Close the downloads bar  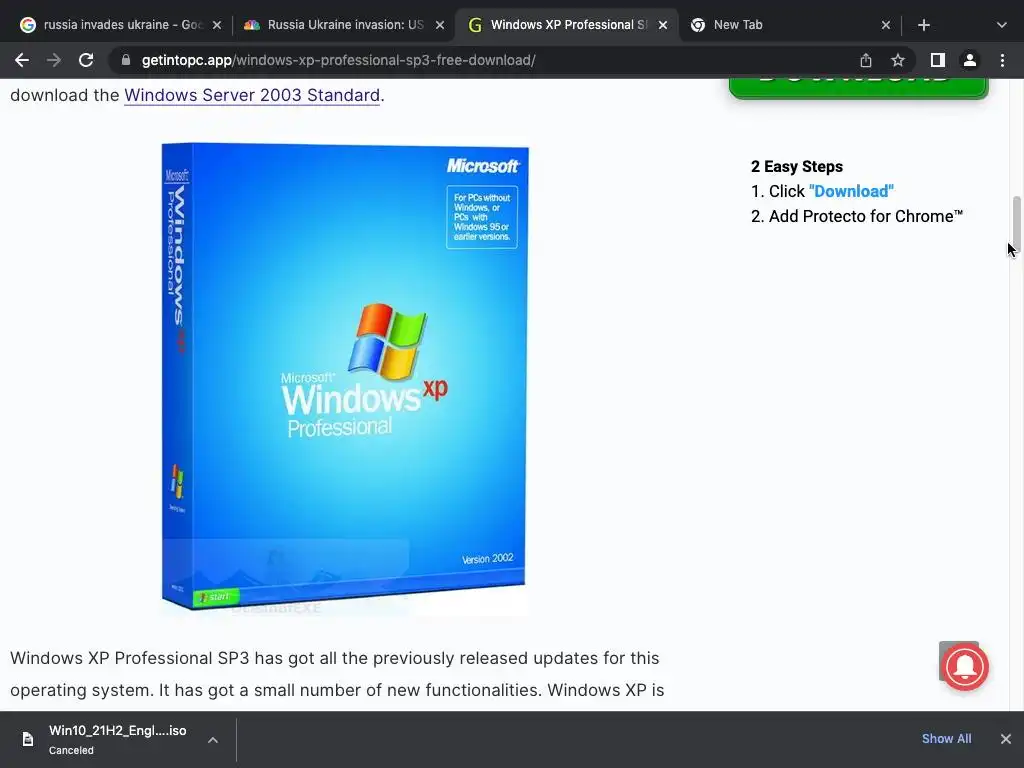(x=1006, y=739)
